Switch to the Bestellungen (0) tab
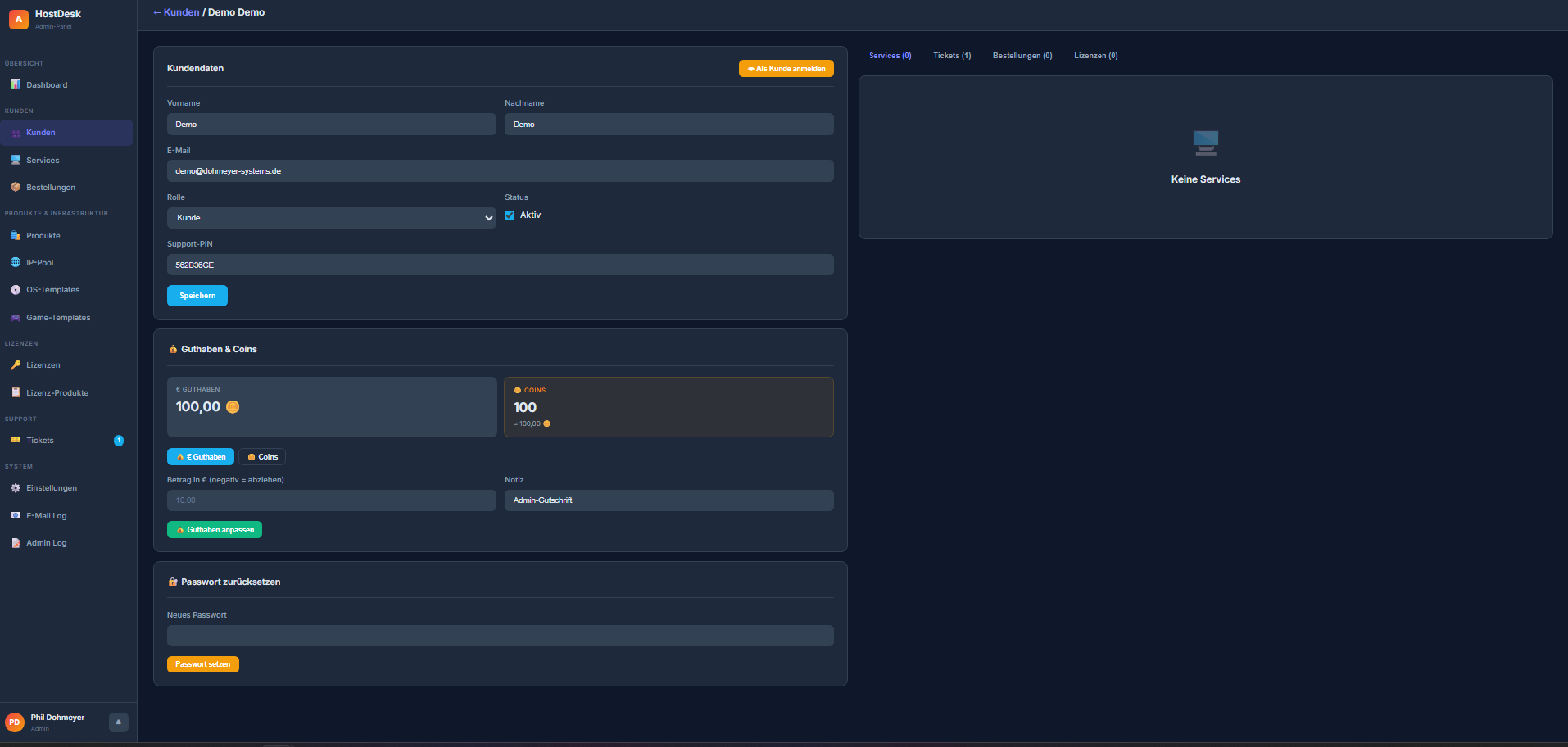The image size is (1568, 747). tap(1022, 56)
